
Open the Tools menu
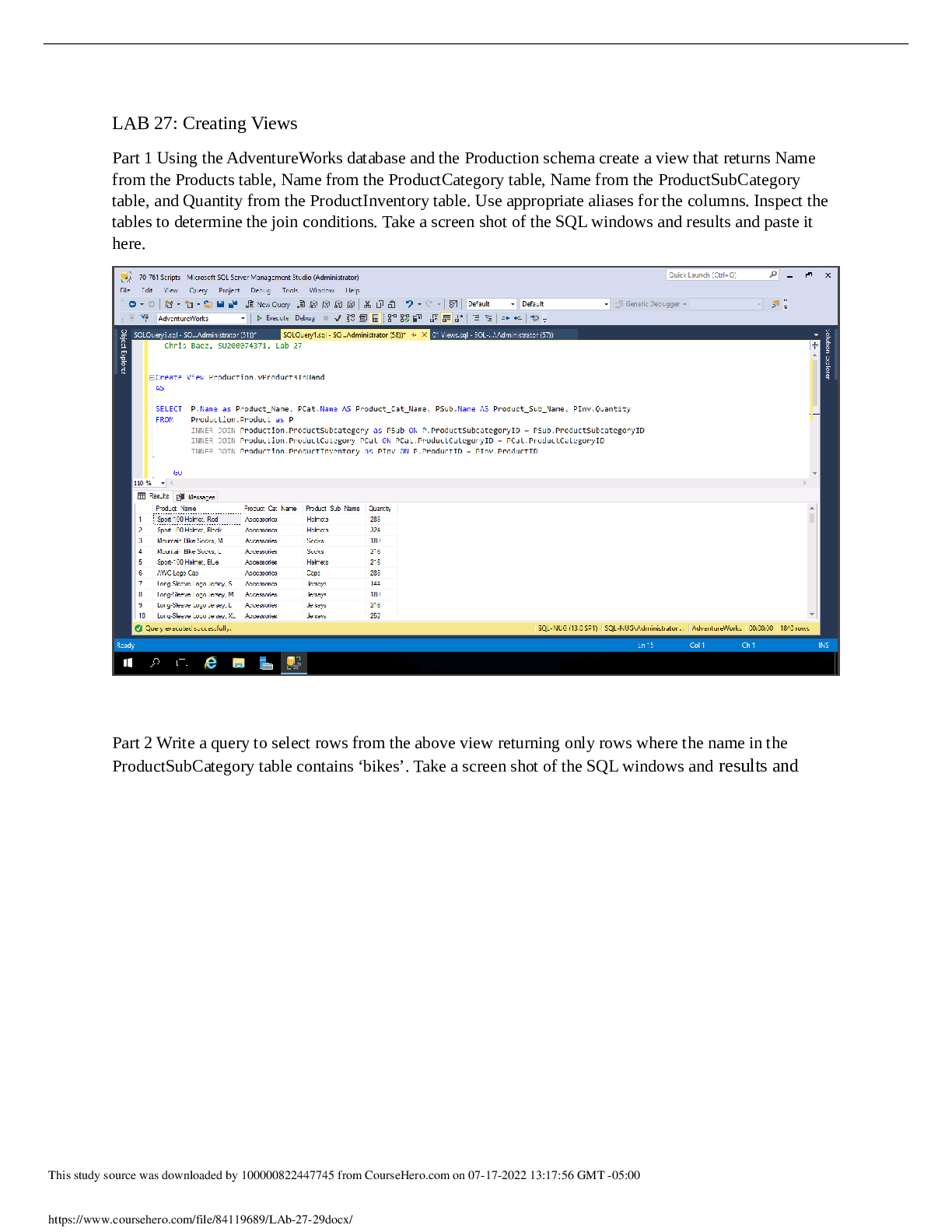[x=290, y=290]
